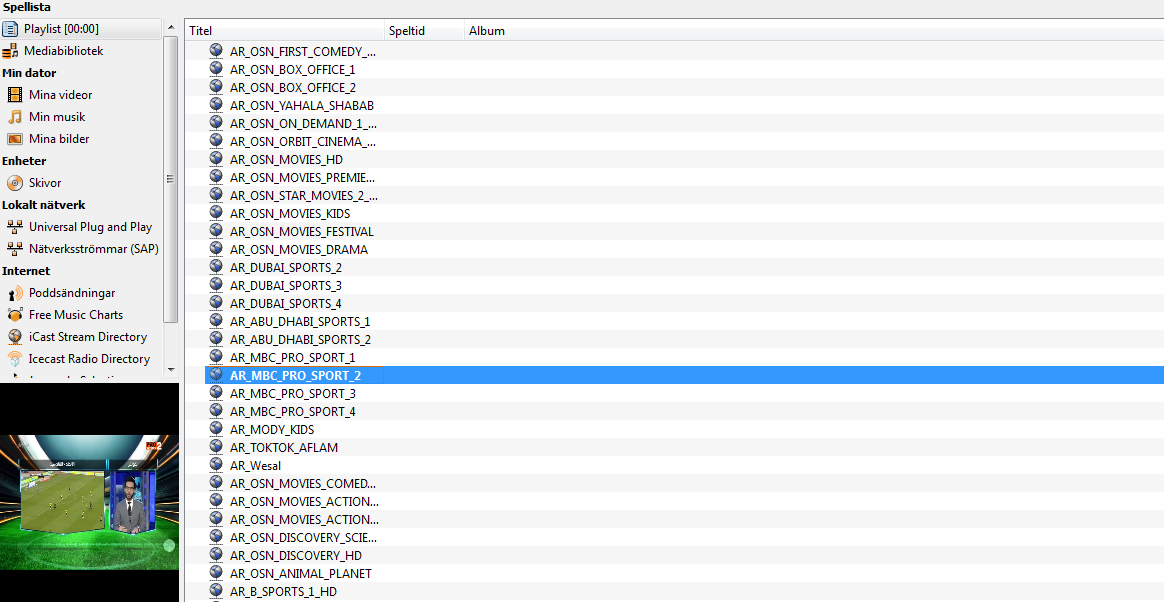Sort playlist by Speltid column header
Image resolution: width=1164 pixels, height=602 pixels.
[x=425, y=30]
